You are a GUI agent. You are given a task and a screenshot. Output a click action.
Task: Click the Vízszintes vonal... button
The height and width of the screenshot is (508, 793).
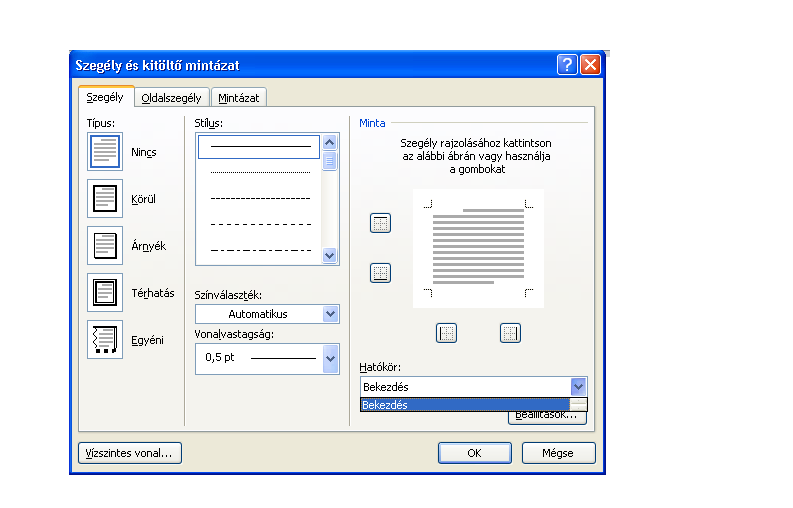tap(130, 453)
